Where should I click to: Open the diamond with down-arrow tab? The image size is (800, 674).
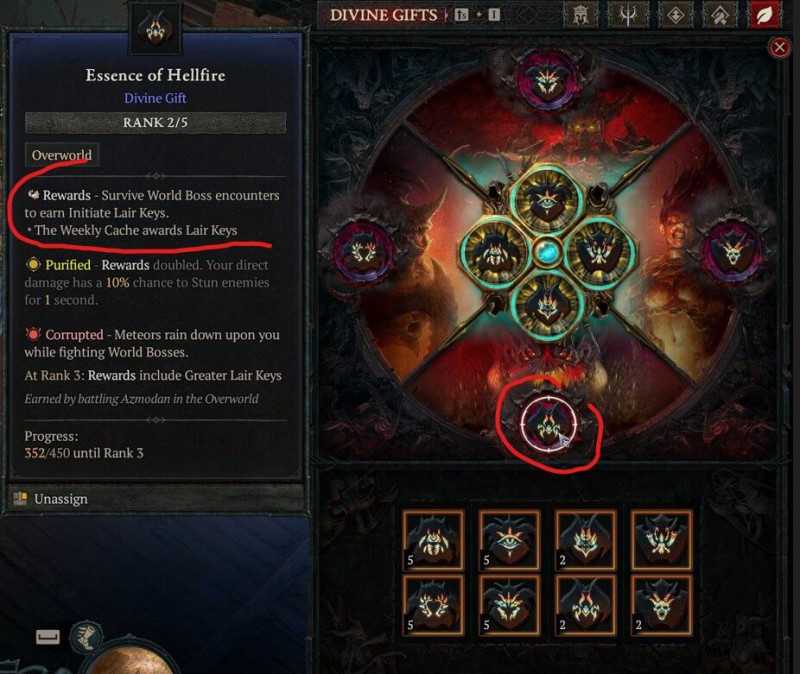[x=676, y=15]
